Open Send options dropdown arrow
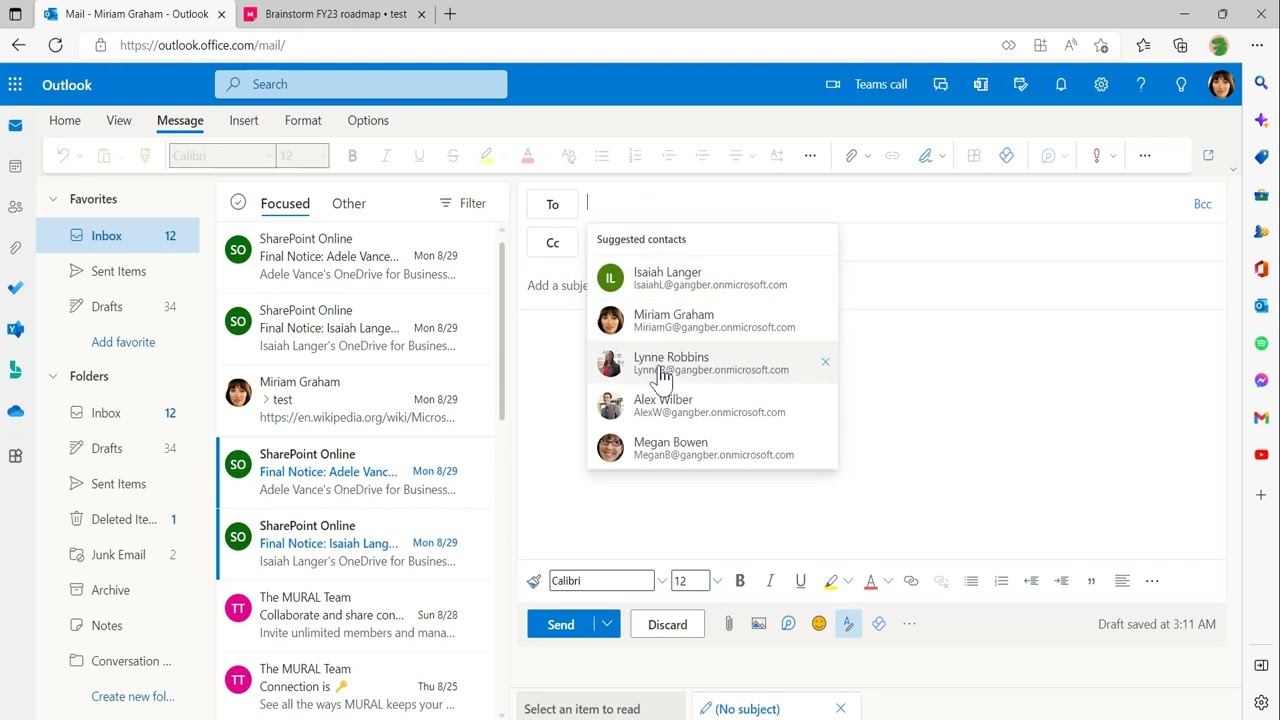 point(607,624)
